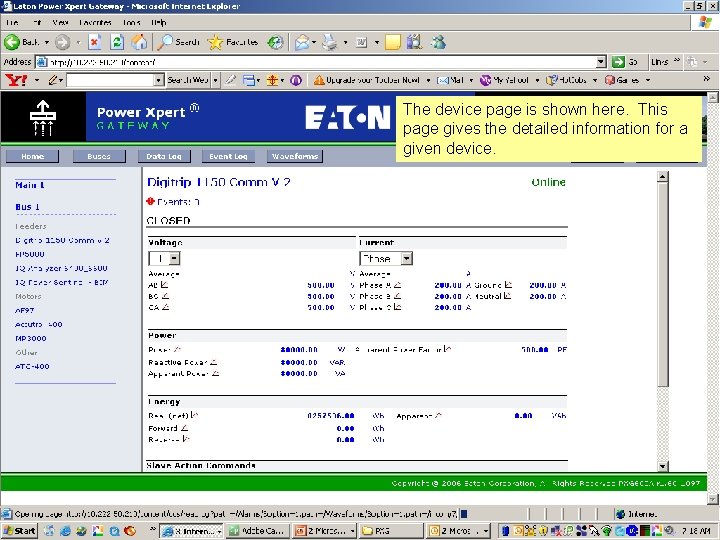Open the Waveforms tab
This screenshot has width=720, height=540.
tap(295, 156)
